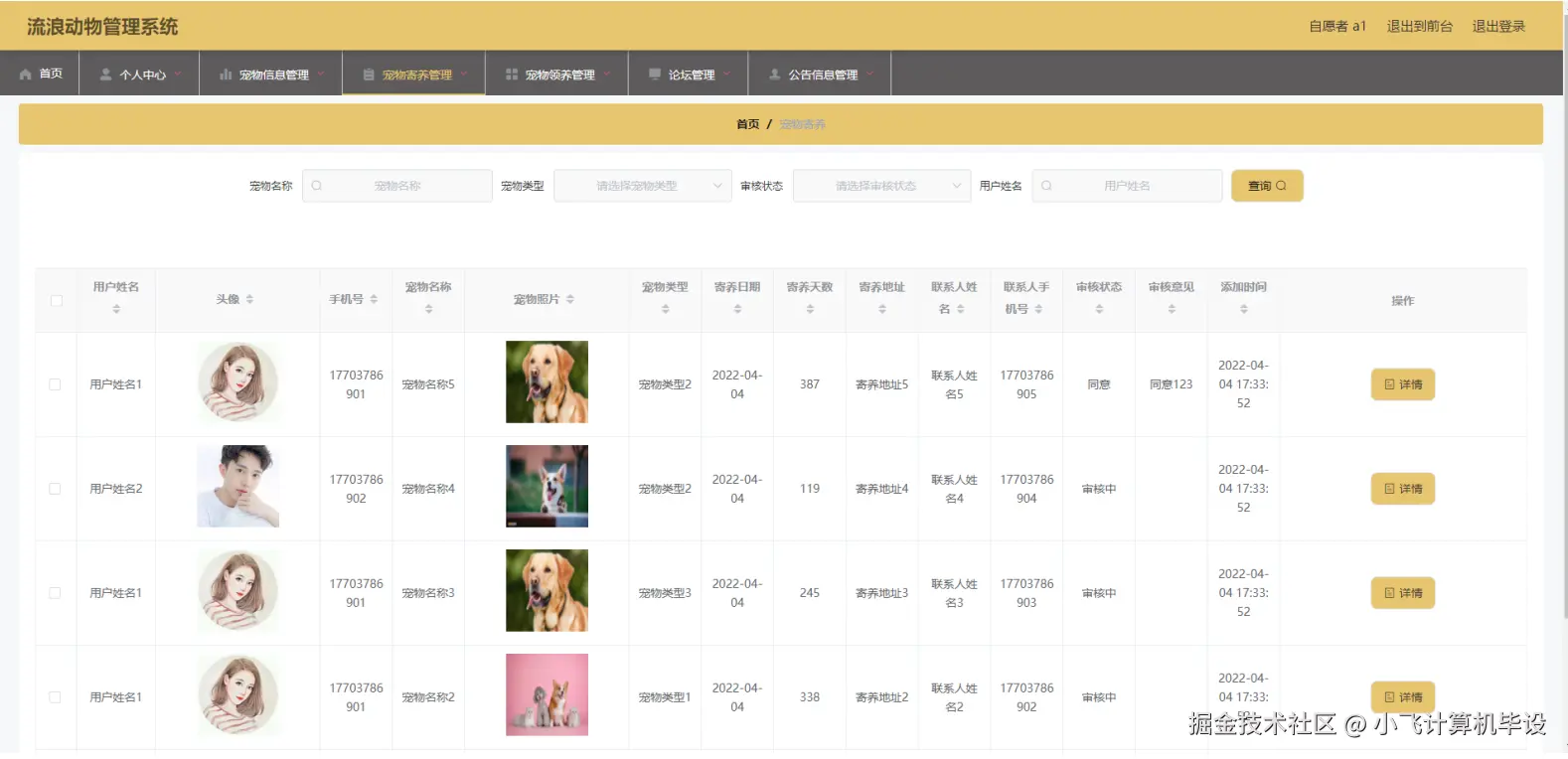Screen dimensions: 1568x759
Task: Click 退出登录 to log out
Action: pyautogui.click(x=1498, y=26)
